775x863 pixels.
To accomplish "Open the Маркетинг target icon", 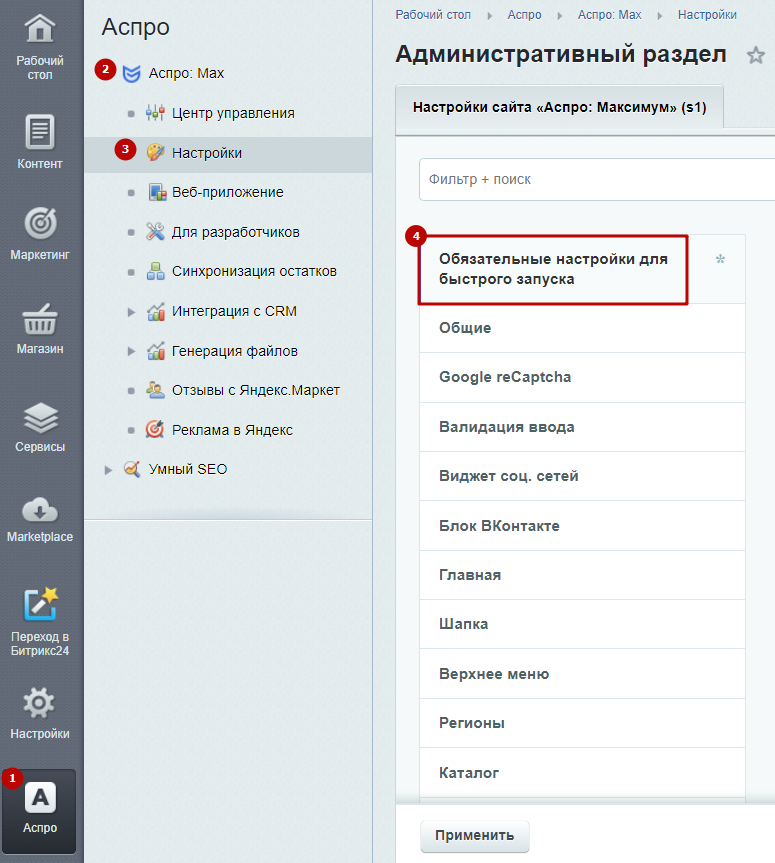I will coord(40,223).
